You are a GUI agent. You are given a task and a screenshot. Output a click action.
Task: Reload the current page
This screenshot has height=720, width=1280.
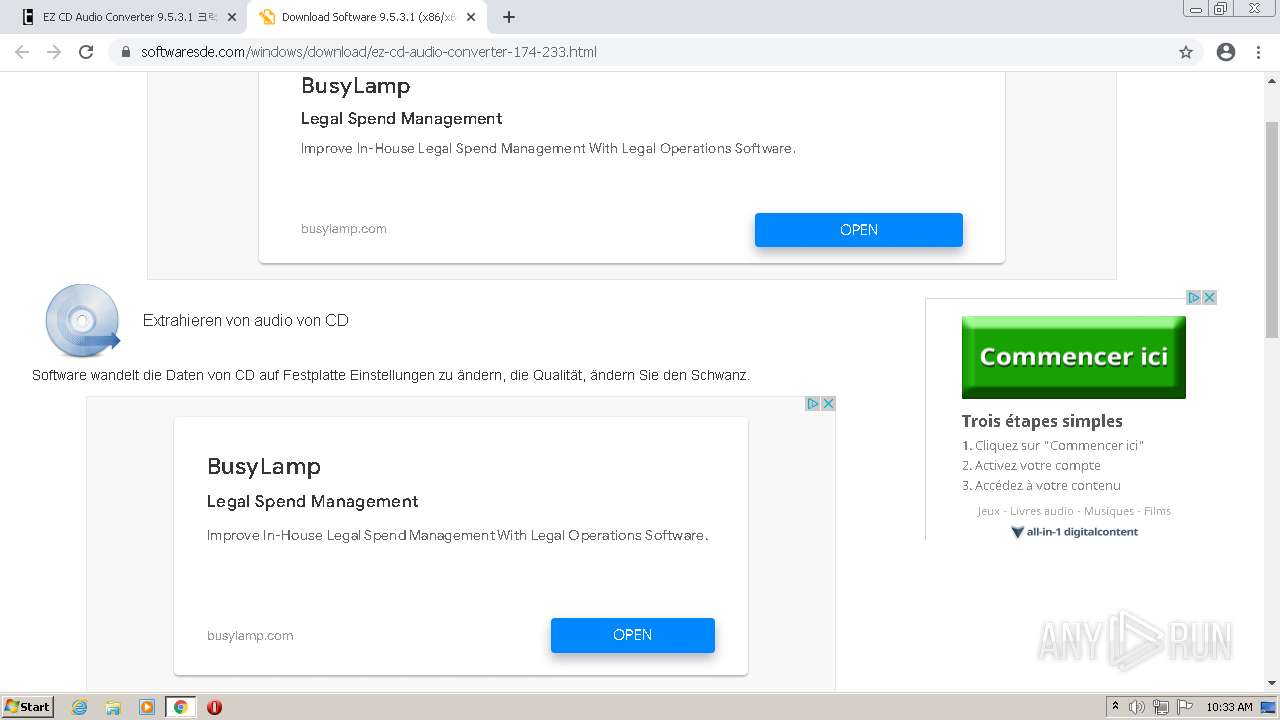click(x=86, y=52)
